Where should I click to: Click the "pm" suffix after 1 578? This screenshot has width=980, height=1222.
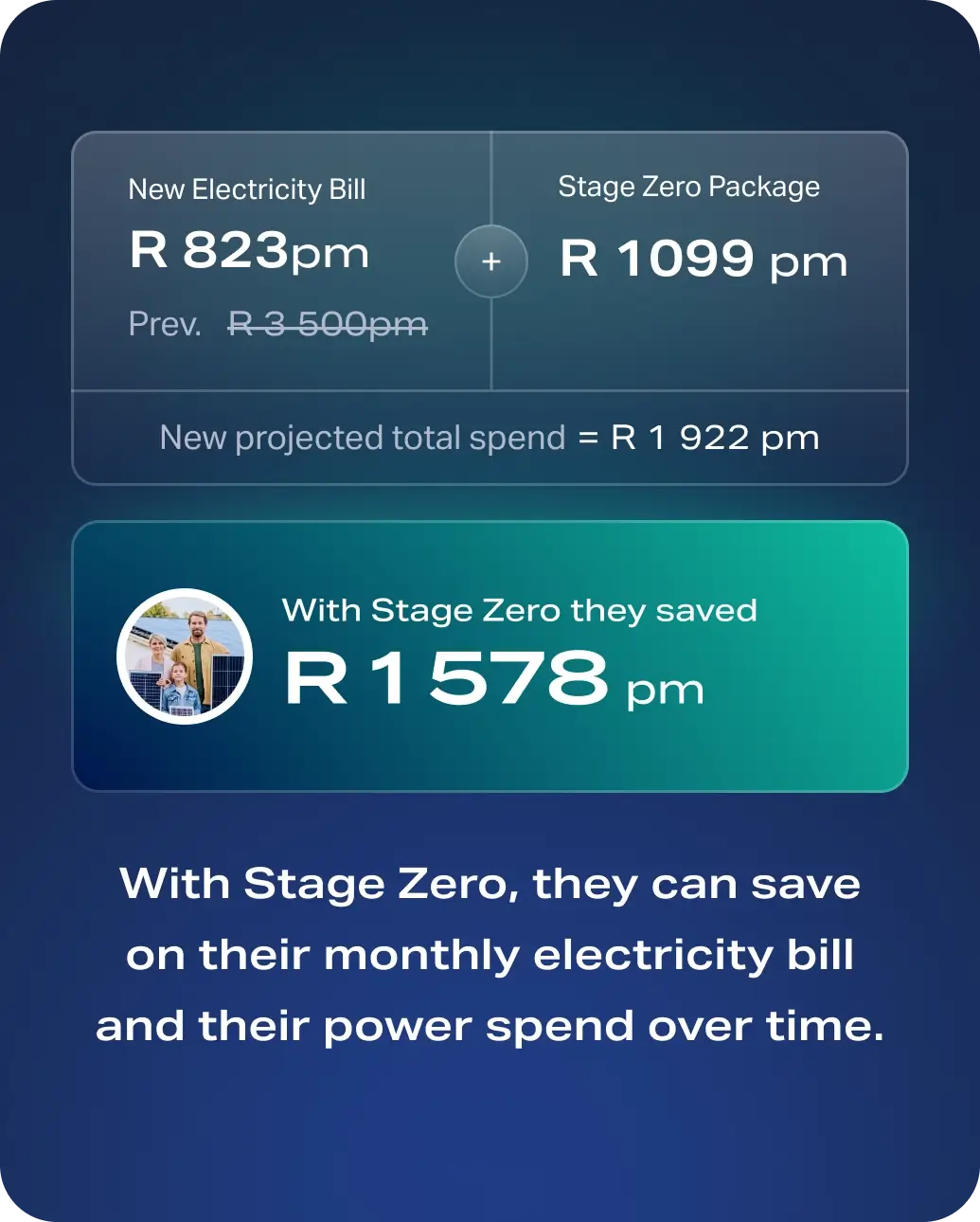coord(665,690)
